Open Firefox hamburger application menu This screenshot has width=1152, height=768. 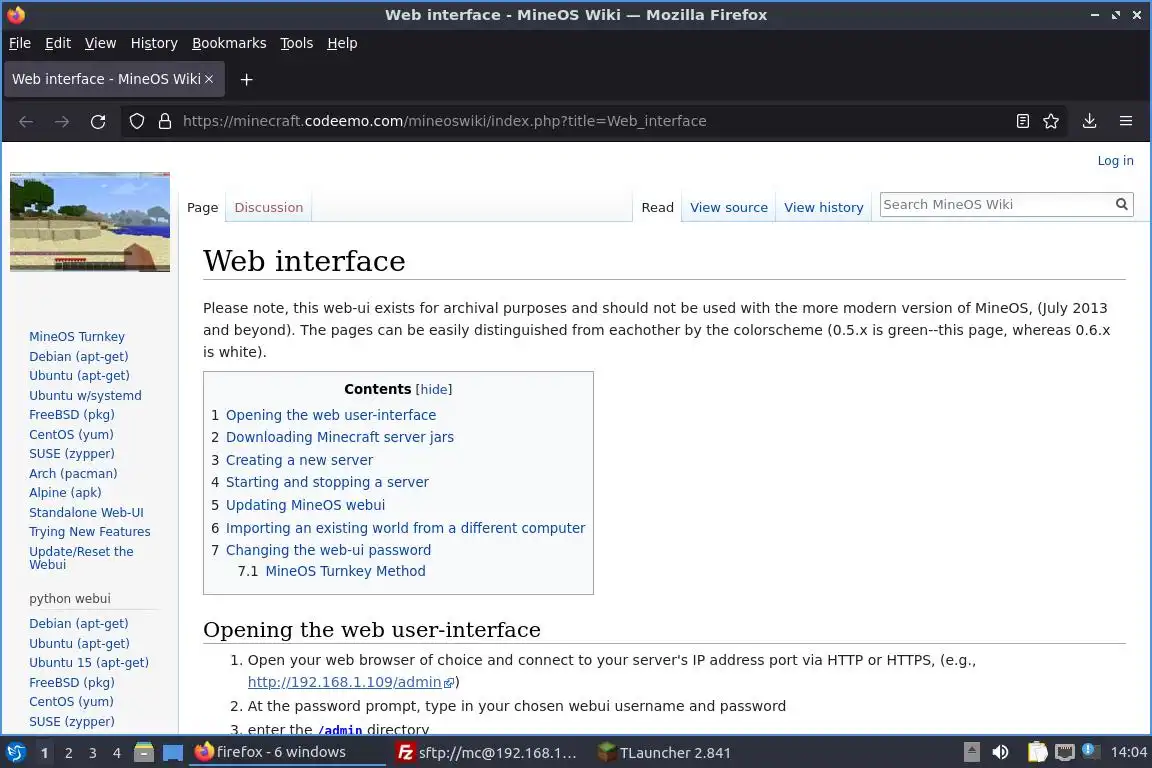coord(1126,121)
